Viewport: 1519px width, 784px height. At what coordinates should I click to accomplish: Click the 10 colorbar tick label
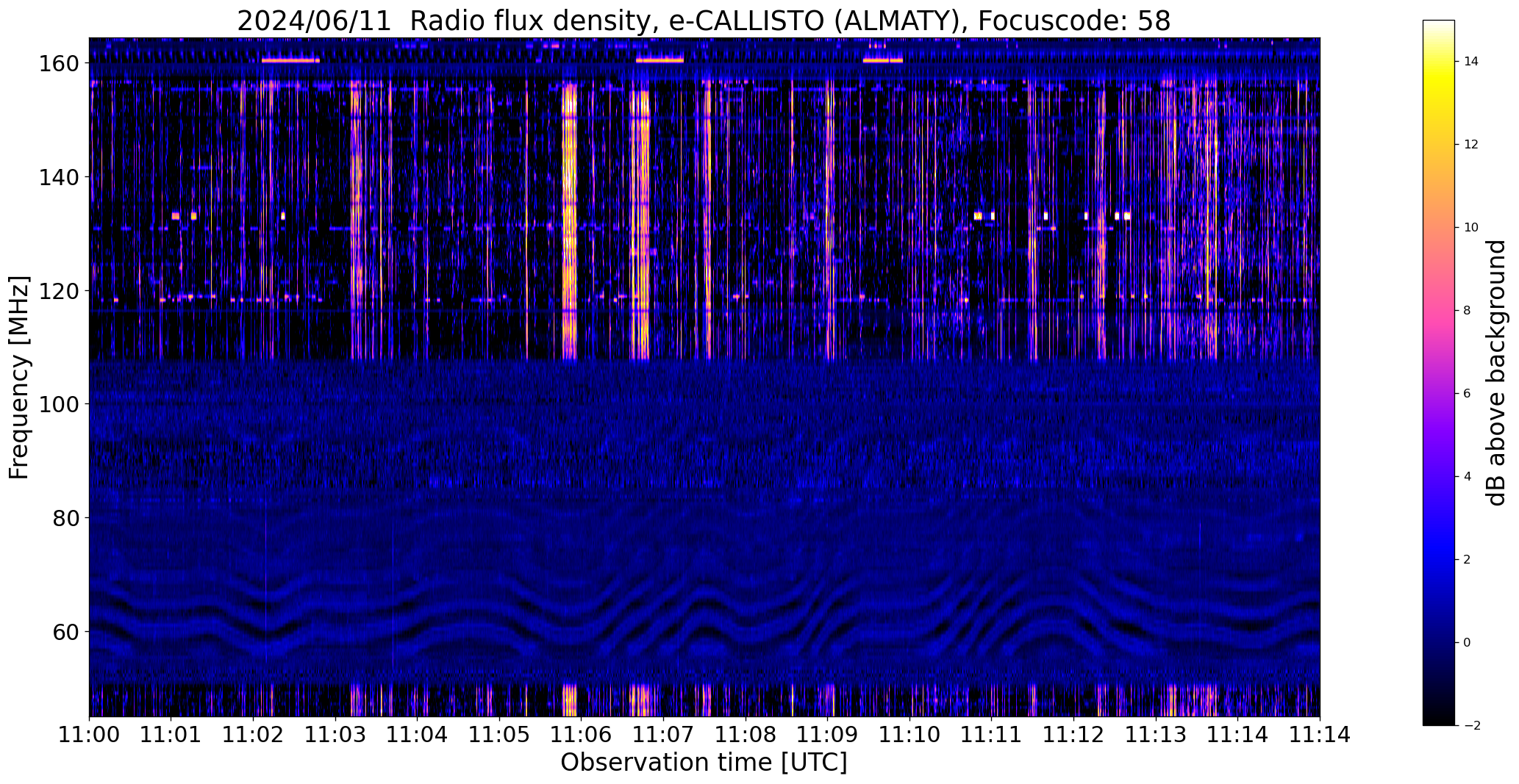click(x=1471, y=228)
